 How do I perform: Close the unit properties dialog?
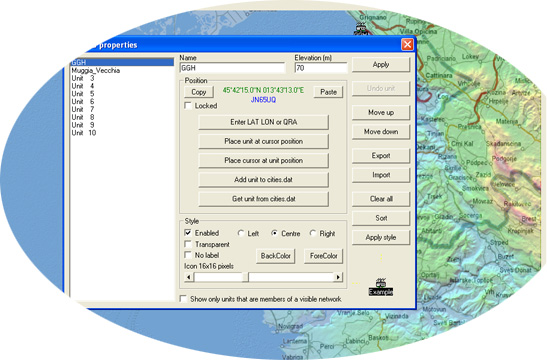407,44
